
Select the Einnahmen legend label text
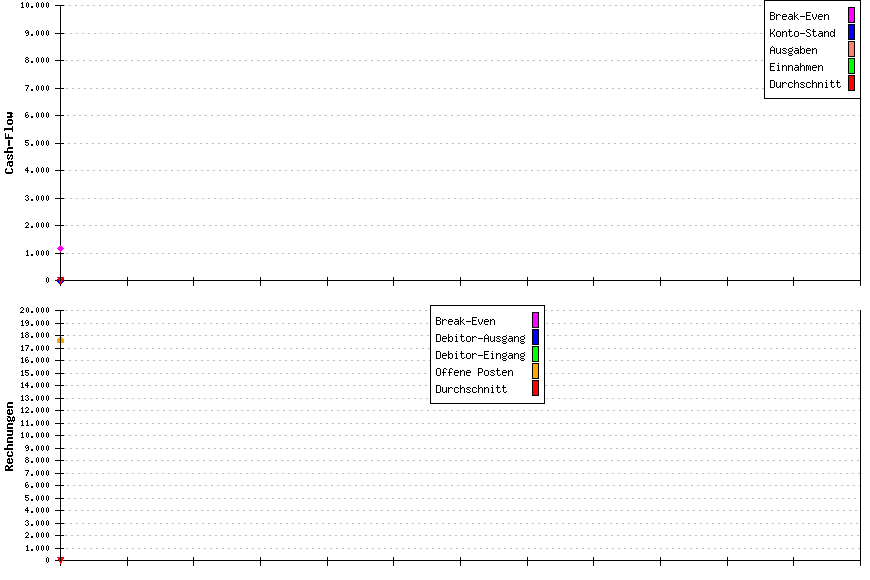point(796,67)
